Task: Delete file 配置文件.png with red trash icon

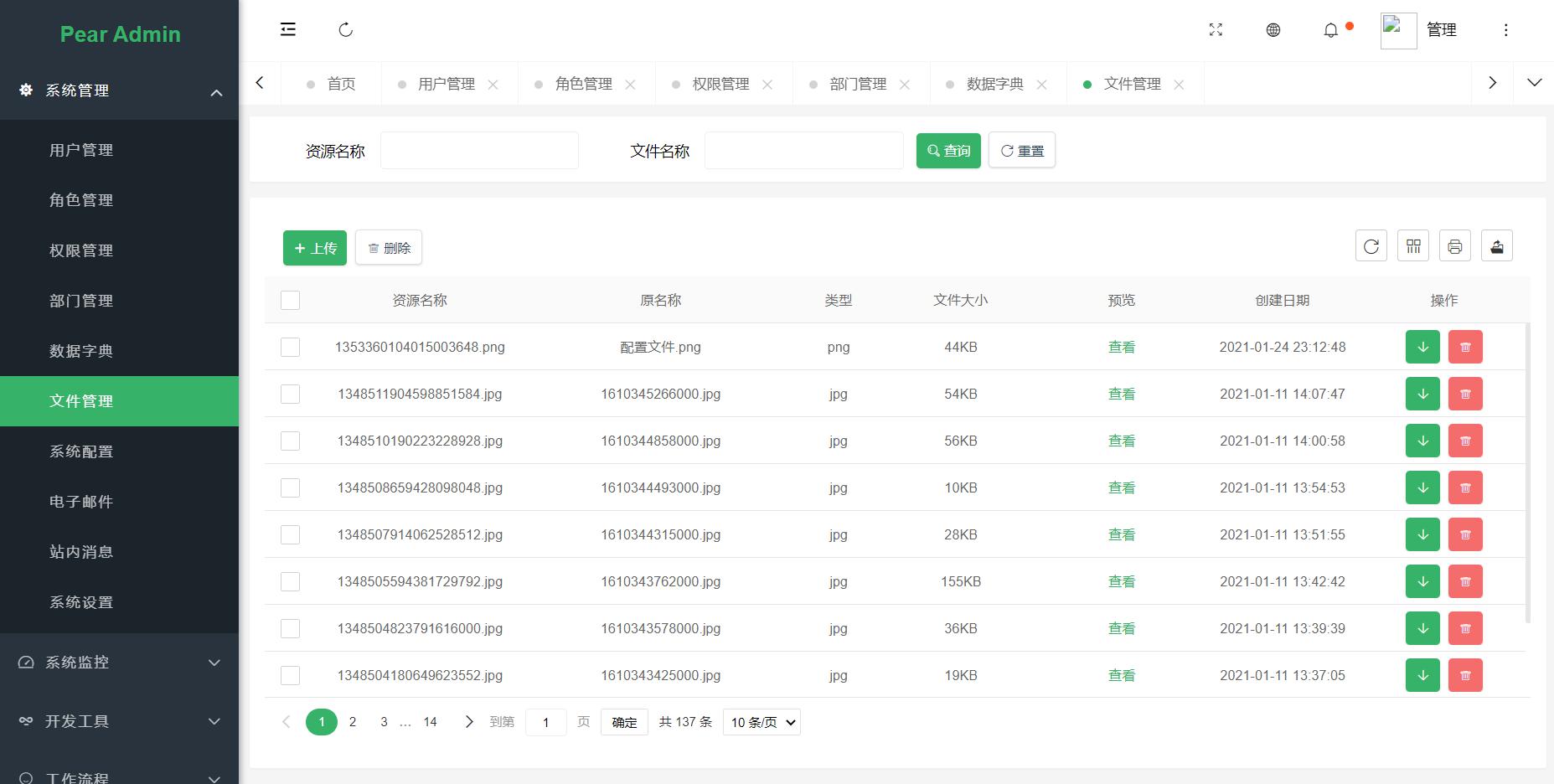Action: pos(1465,347)
